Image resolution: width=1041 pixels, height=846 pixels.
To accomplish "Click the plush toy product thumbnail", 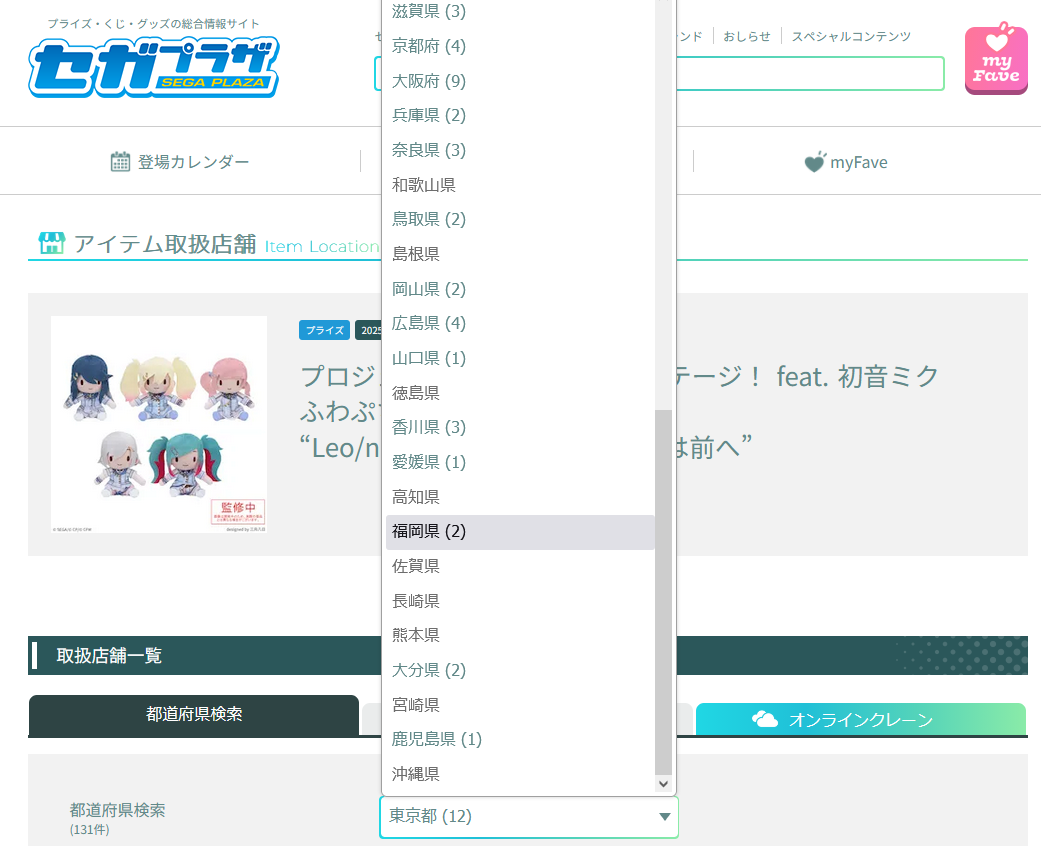I will click(x=159, y=424).
